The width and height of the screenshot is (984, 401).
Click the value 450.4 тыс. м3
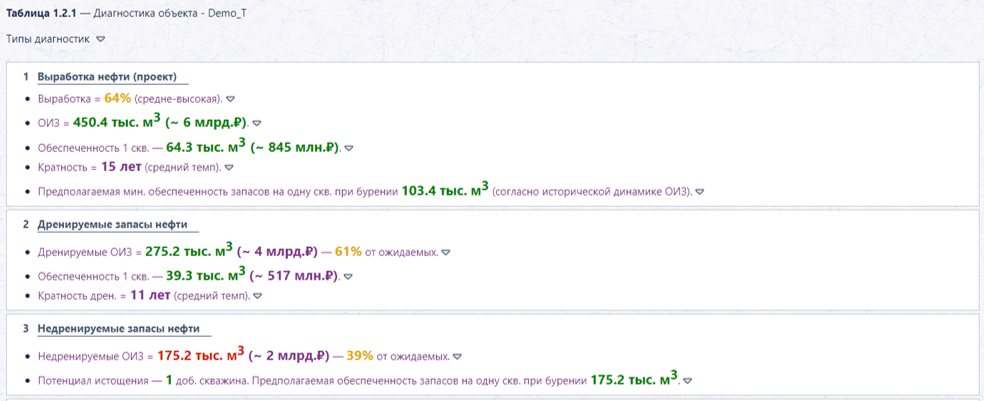[117, 122]
